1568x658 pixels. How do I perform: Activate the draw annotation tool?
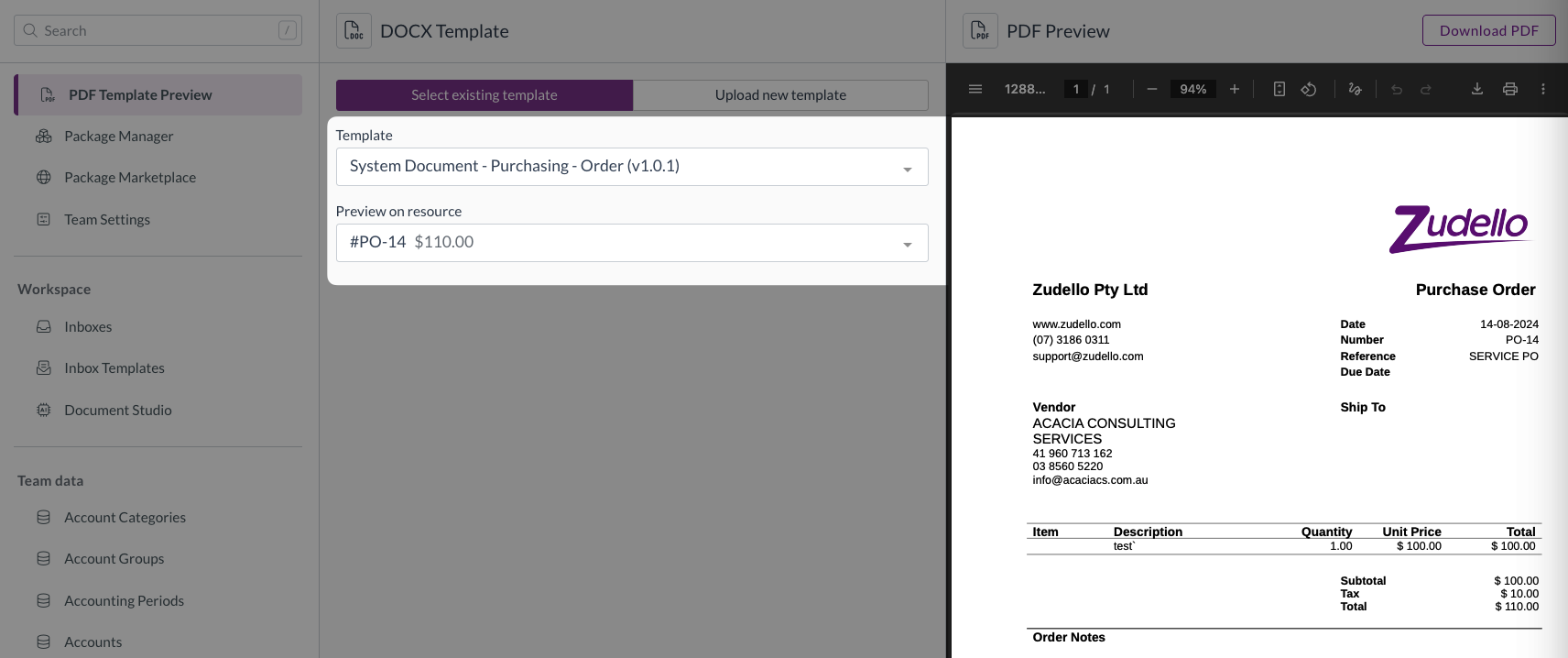coord(1355,89)
